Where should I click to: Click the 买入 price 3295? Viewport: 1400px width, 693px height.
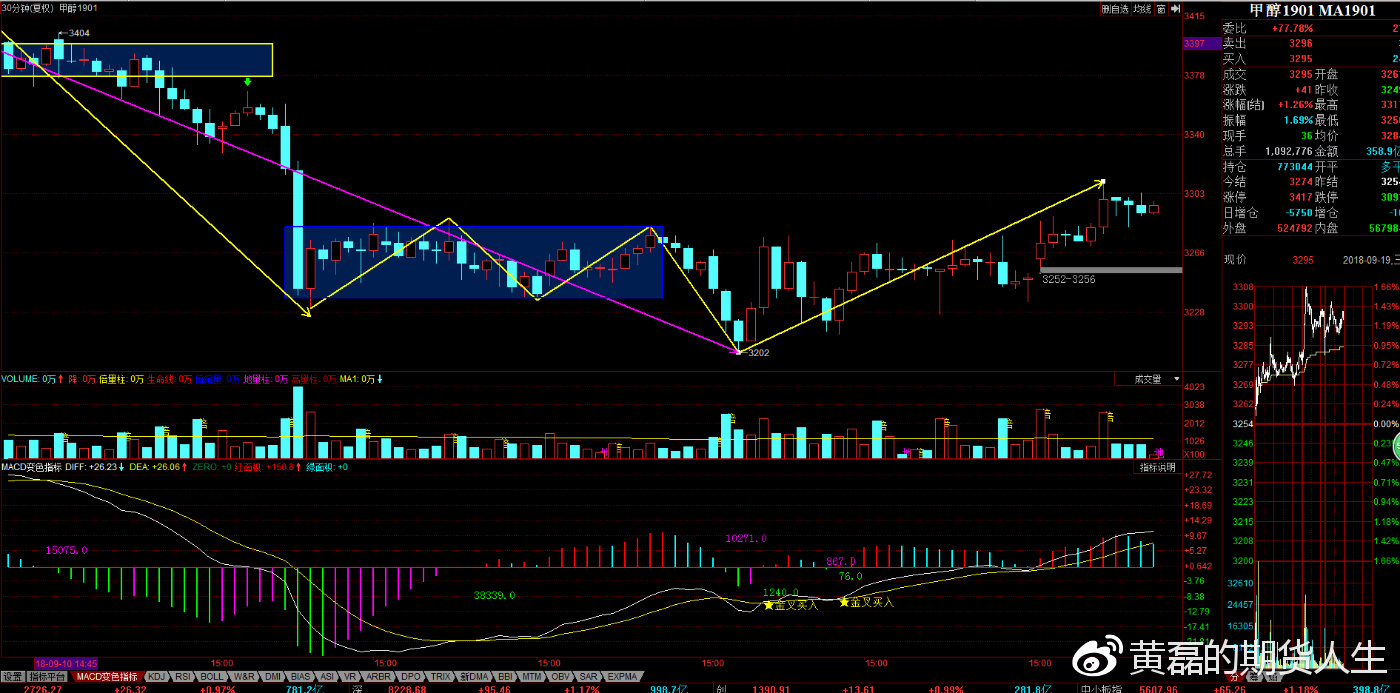[x=1300, y=59]
